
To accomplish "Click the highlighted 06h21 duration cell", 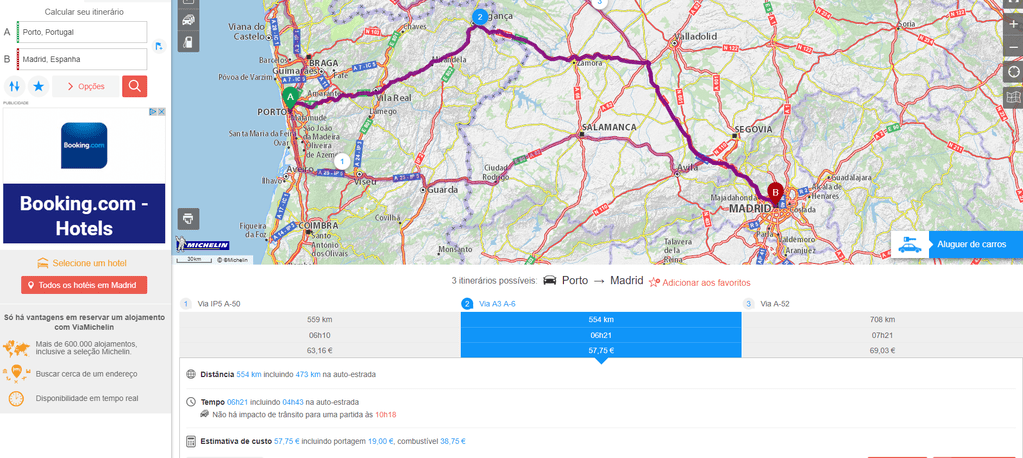I will coord(601,335).
